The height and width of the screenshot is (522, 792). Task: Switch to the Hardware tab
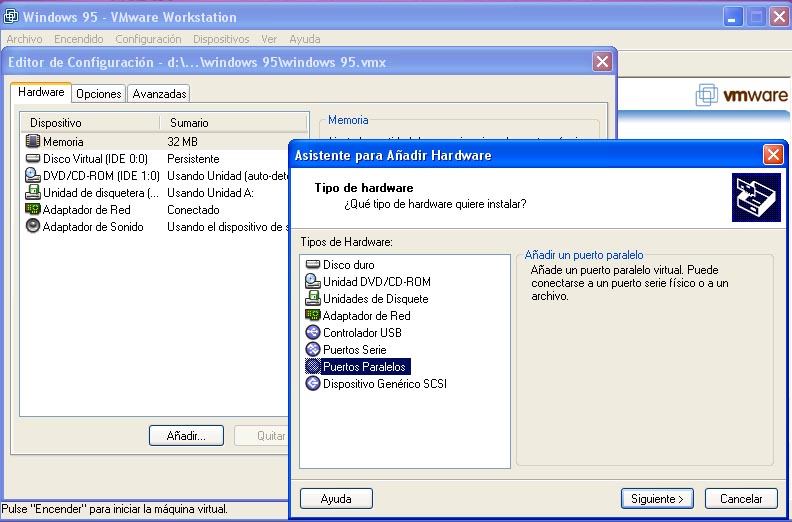click(41, 92)
